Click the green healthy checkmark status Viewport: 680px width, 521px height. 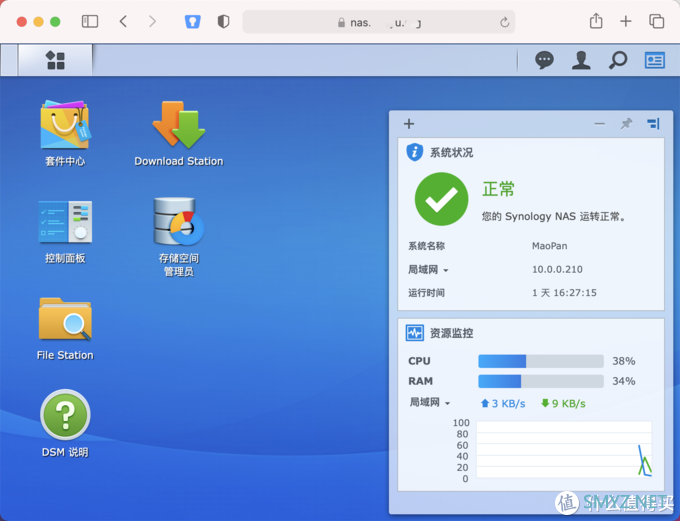click(441, 199)
